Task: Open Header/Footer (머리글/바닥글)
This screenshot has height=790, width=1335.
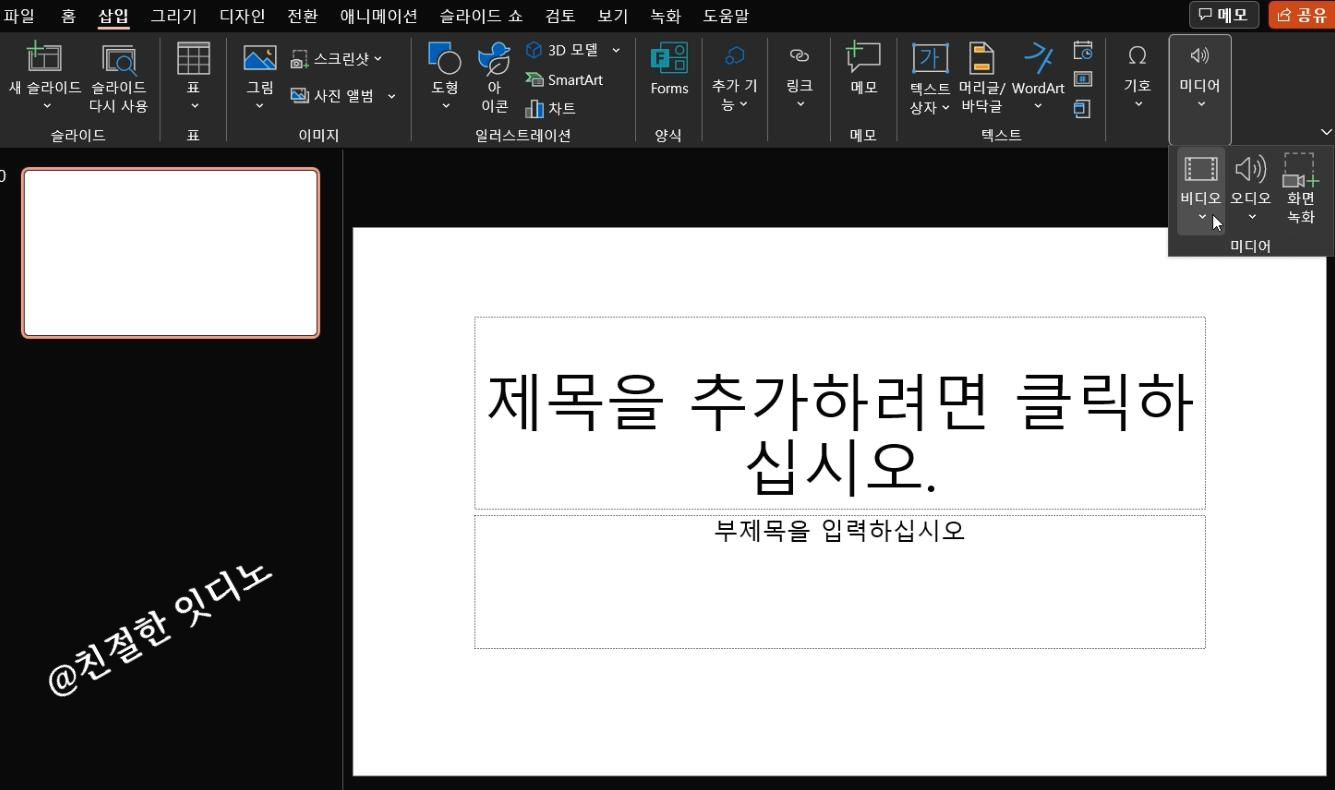Action: click(981, 78)
